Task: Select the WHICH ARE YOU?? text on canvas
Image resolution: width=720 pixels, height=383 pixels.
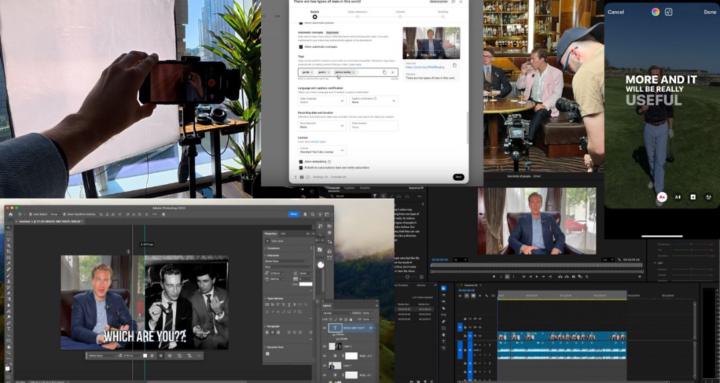Action: pos(145,336)
